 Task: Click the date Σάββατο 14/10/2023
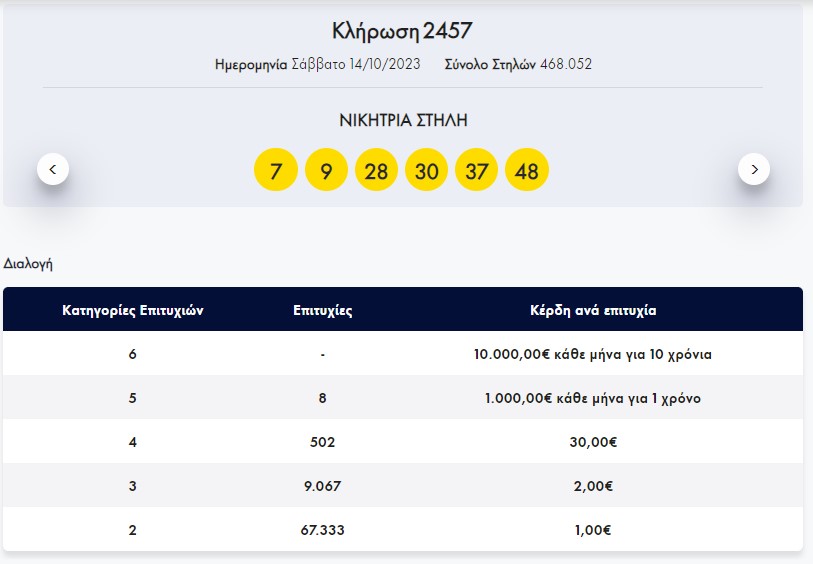(x=356, y=64)
